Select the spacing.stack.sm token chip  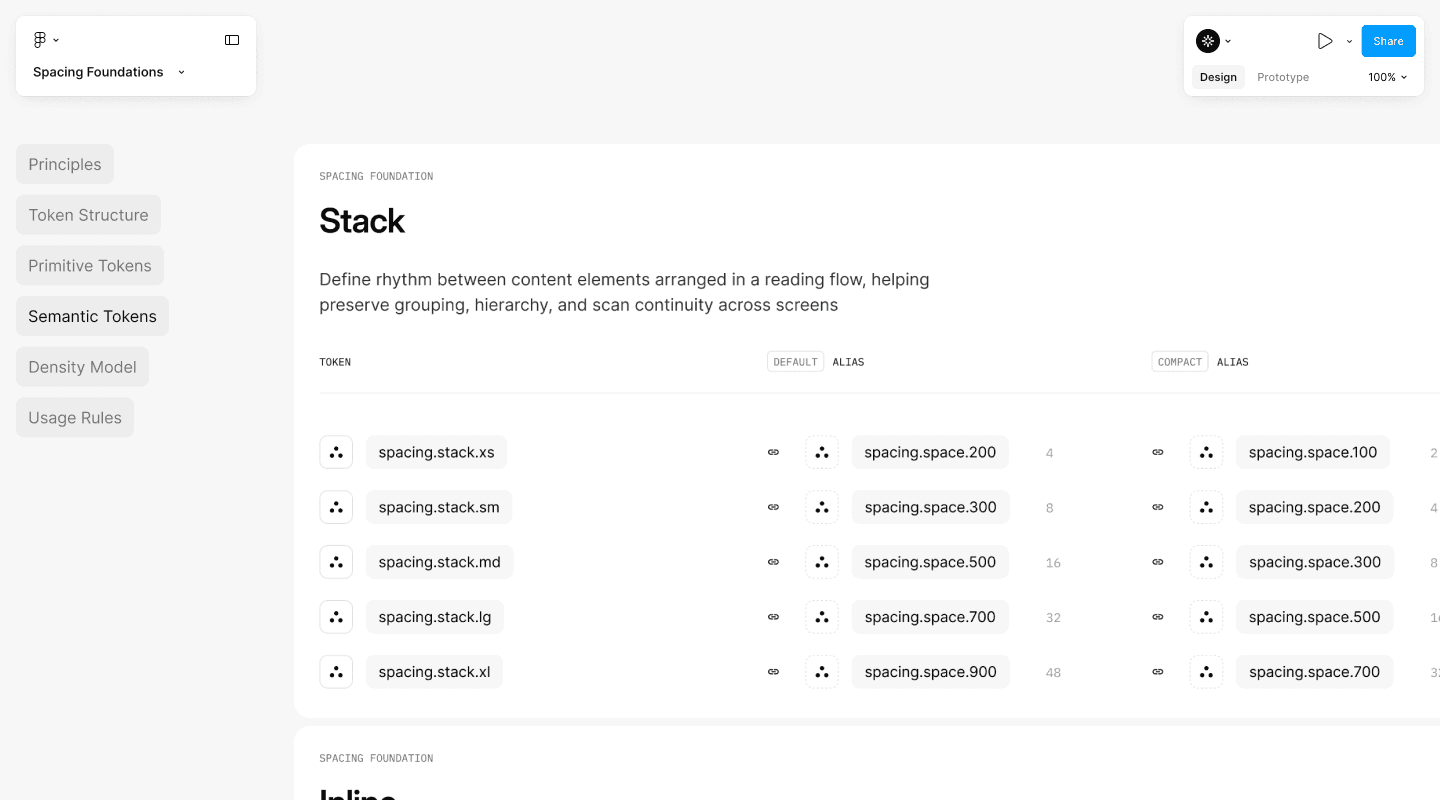(x=439, y=507)
